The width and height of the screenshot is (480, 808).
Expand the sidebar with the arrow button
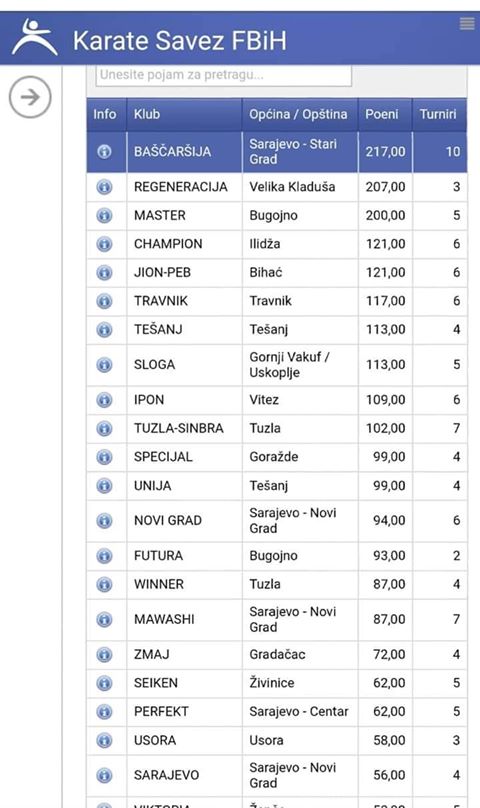tap(30, 97)
